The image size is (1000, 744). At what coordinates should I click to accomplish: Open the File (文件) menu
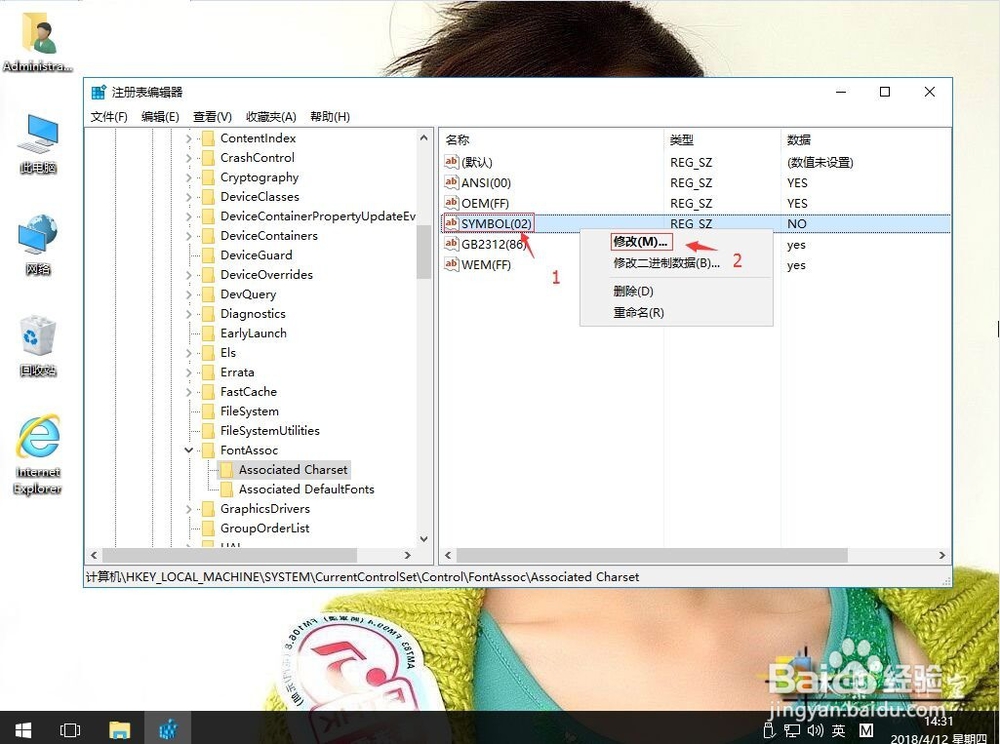[109, 117]
